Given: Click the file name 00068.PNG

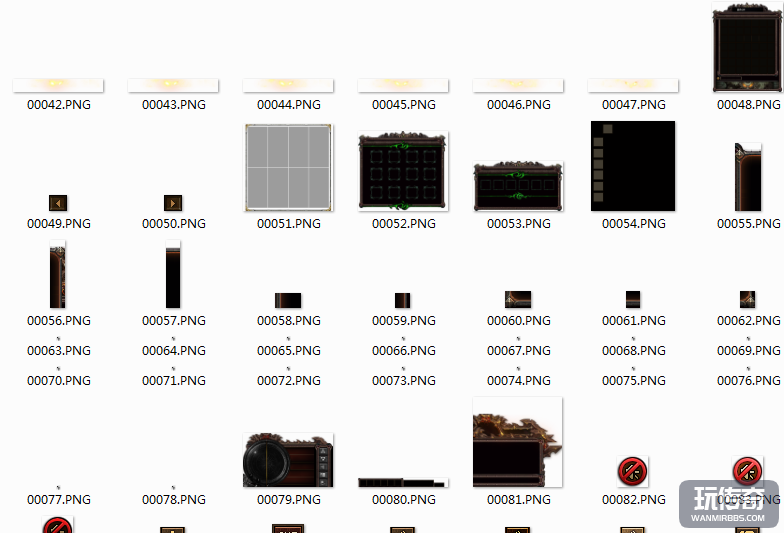Looking at the screenshot, I should [x=634, y=350].
